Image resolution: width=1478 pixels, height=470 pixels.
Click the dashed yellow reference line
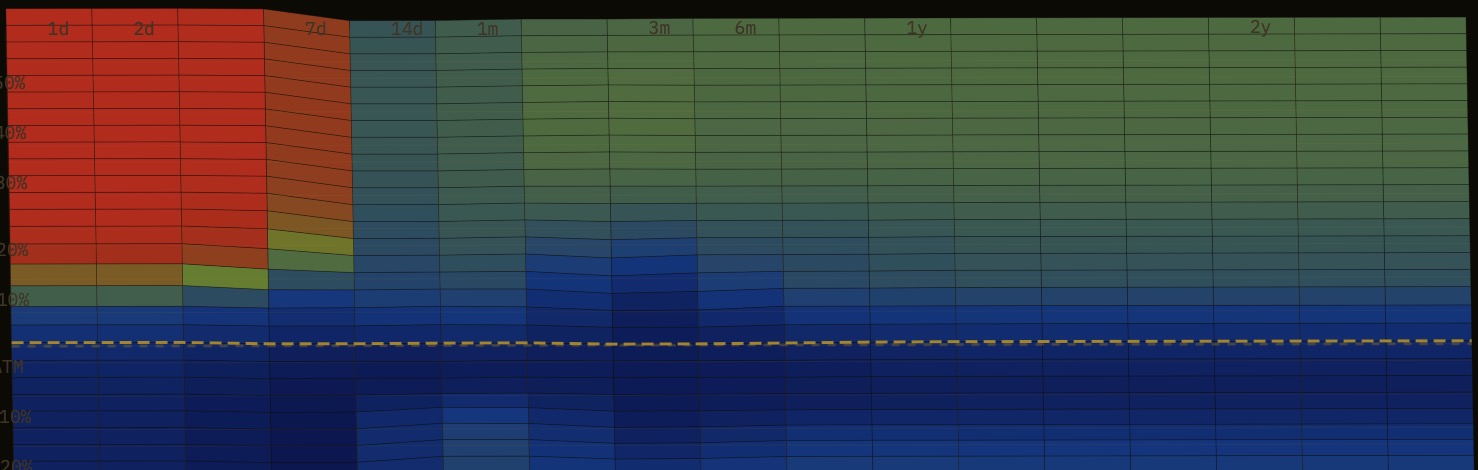[x=740, y=343]
